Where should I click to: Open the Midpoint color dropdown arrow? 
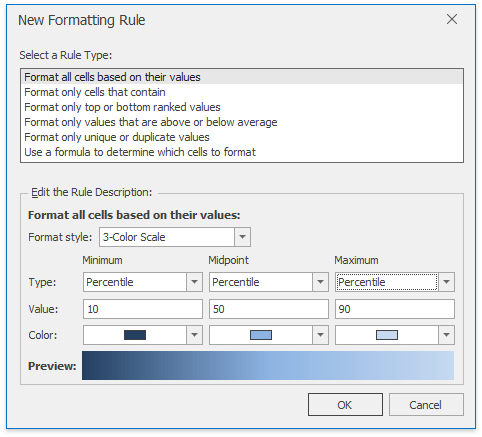click(x=320, y=335)
